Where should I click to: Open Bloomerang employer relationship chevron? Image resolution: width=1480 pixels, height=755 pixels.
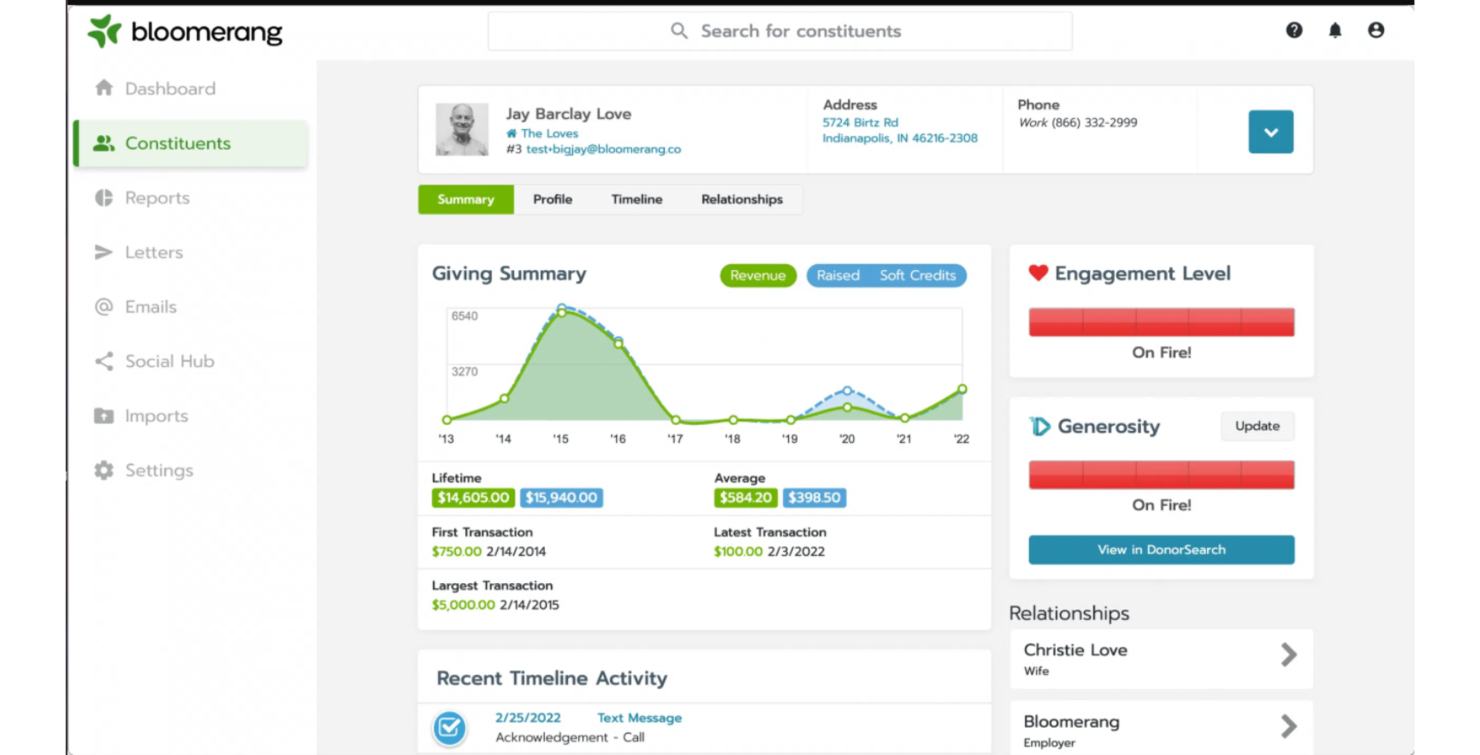(x=1289, y=726)
